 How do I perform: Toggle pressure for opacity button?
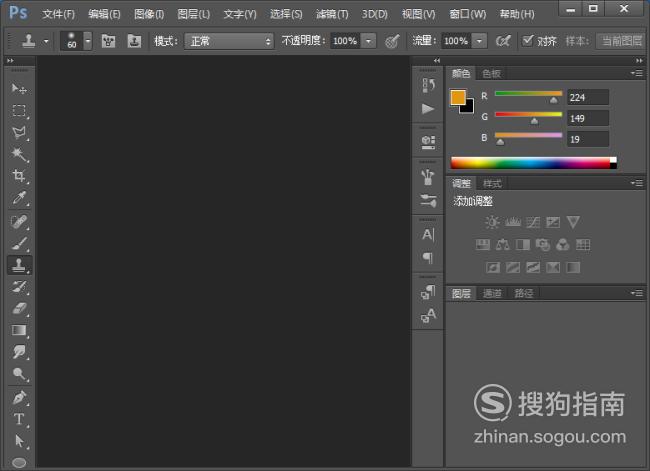click(x=392, y=41)
